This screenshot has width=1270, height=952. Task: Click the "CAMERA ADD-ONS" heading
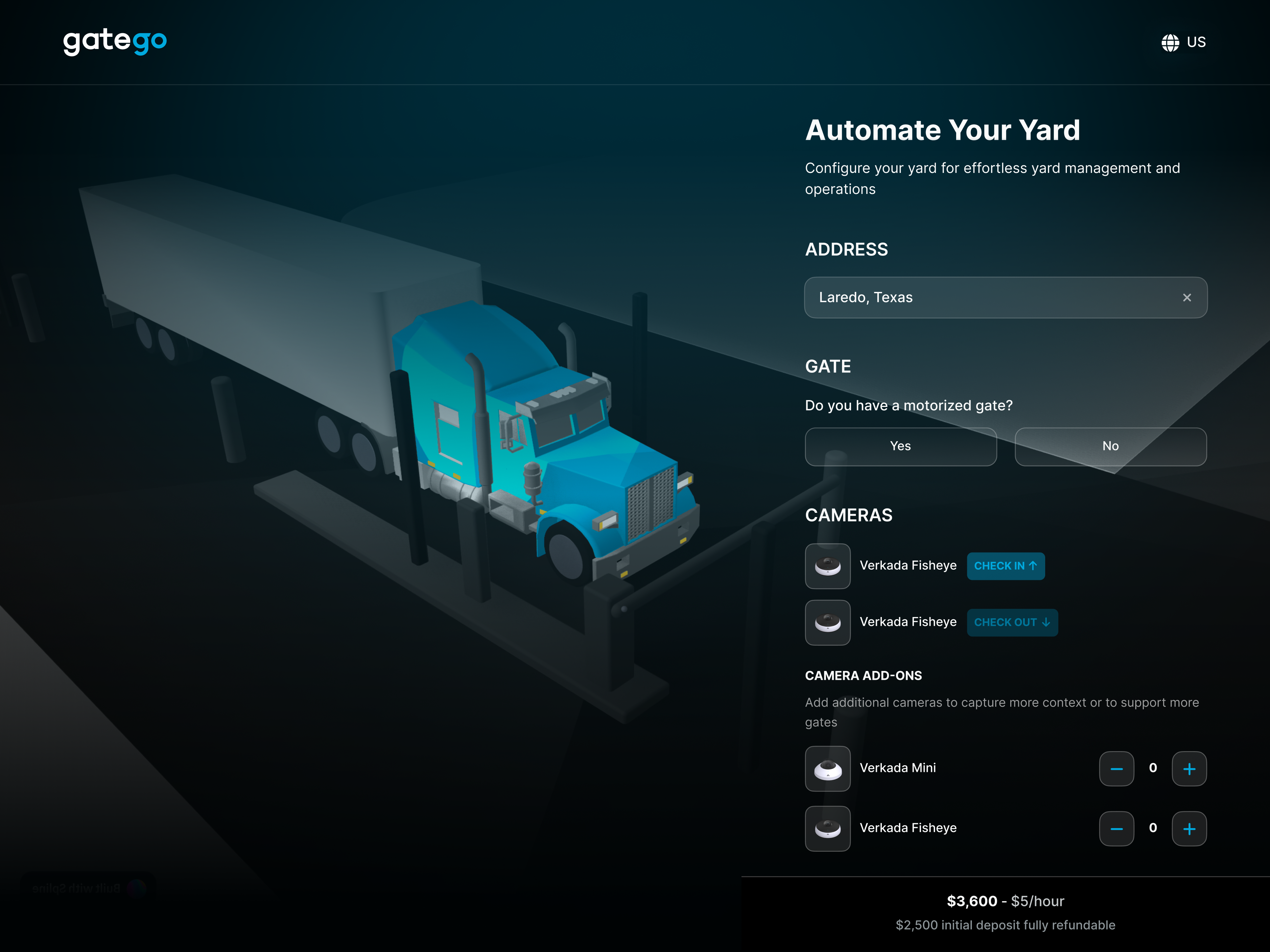click(863, 676)
